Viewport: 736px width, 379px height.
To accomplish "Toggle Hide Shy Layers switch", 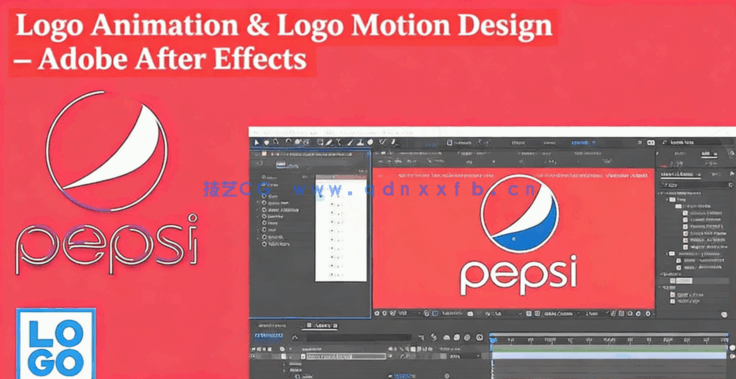I will [446, 338].
